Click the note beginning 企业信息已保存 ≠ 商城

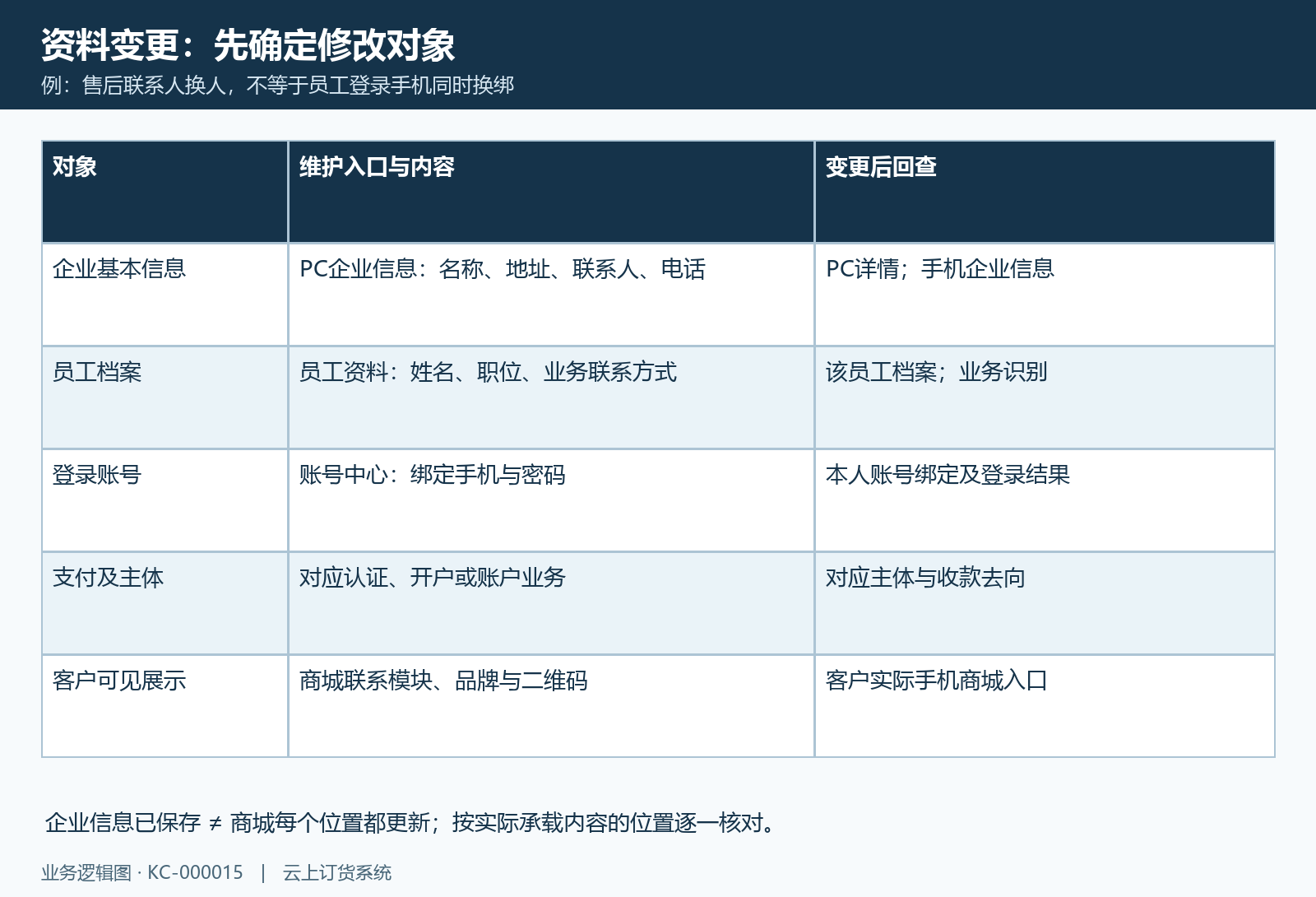tap(412, 822)
